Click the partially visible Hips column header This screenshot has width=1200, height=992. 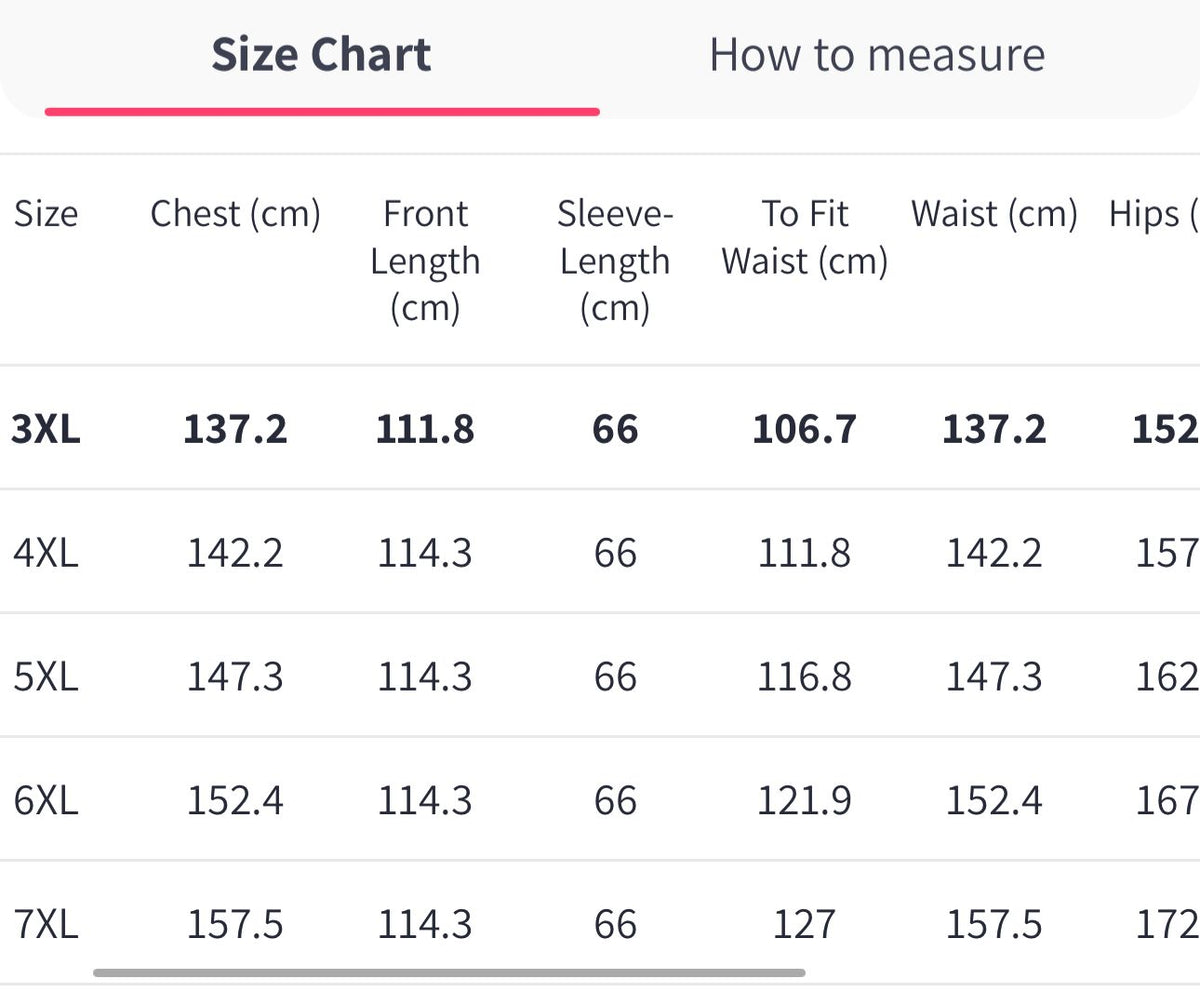coord(1154,213)
